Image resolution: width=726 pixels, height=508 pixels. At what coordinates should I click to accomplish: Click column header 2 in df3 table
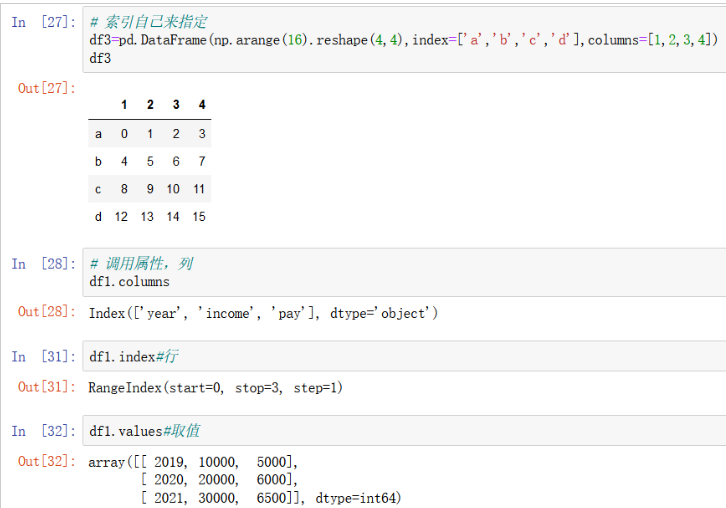pyautogui.click(x=150, y=105)
